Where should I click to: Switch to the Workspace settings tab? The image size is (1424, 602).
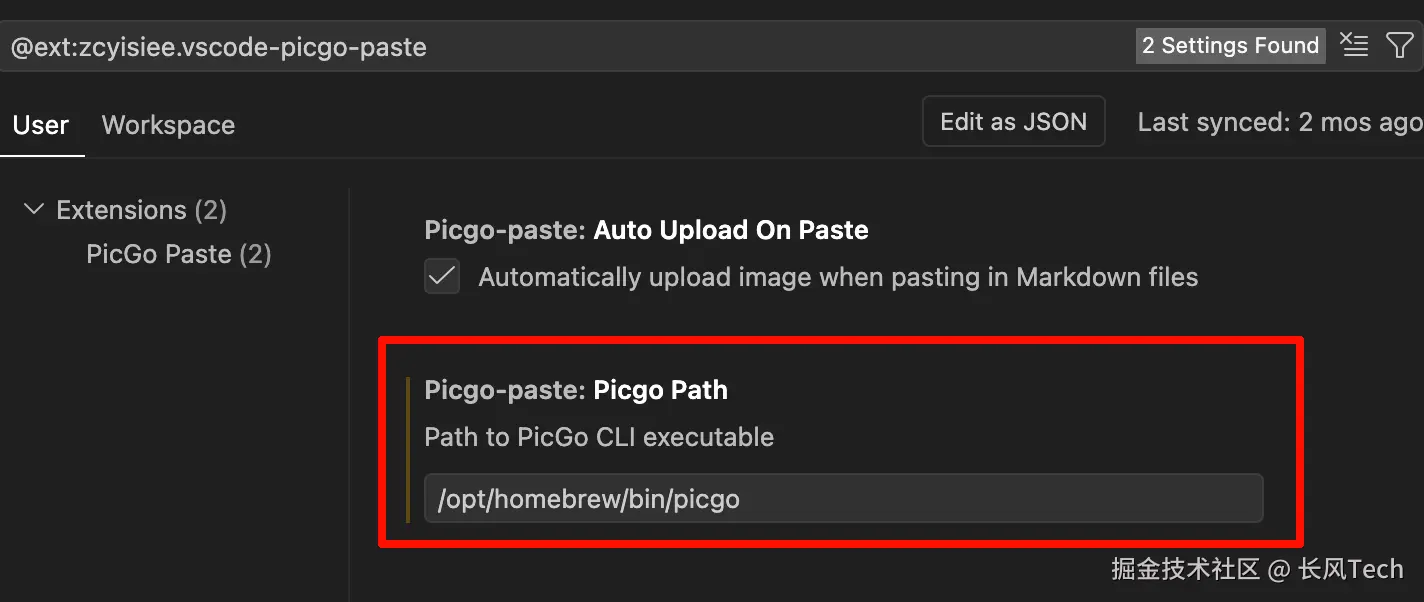(x=168, y=125)
